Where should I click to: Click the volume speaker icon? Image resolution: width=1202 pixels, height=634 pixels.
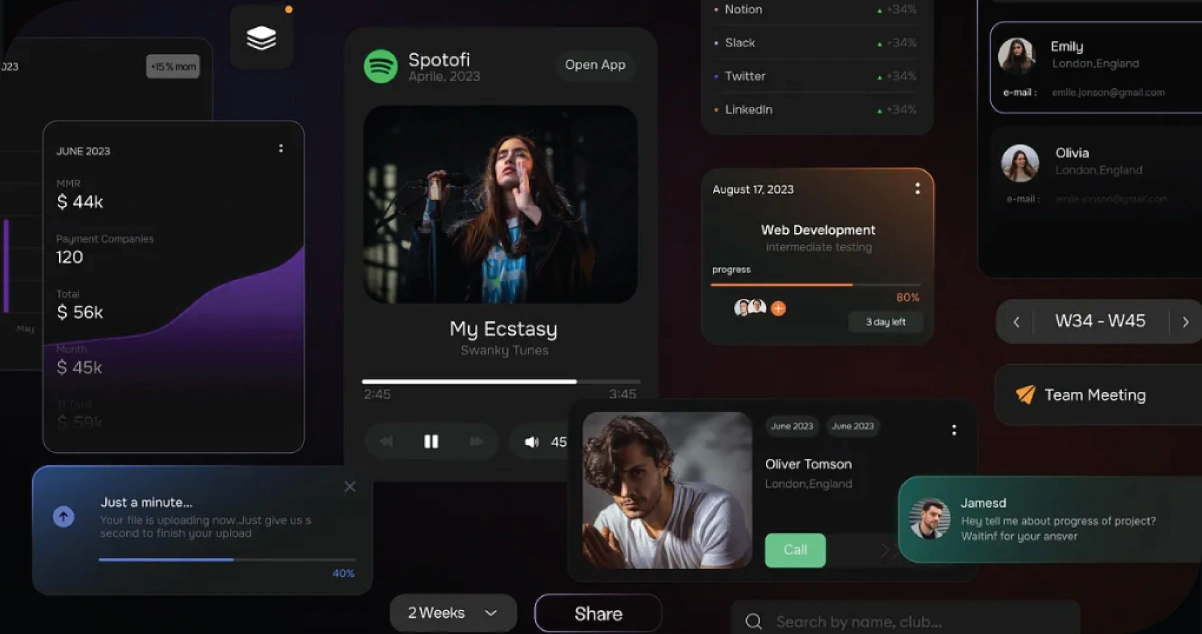[x=531, y=441]
